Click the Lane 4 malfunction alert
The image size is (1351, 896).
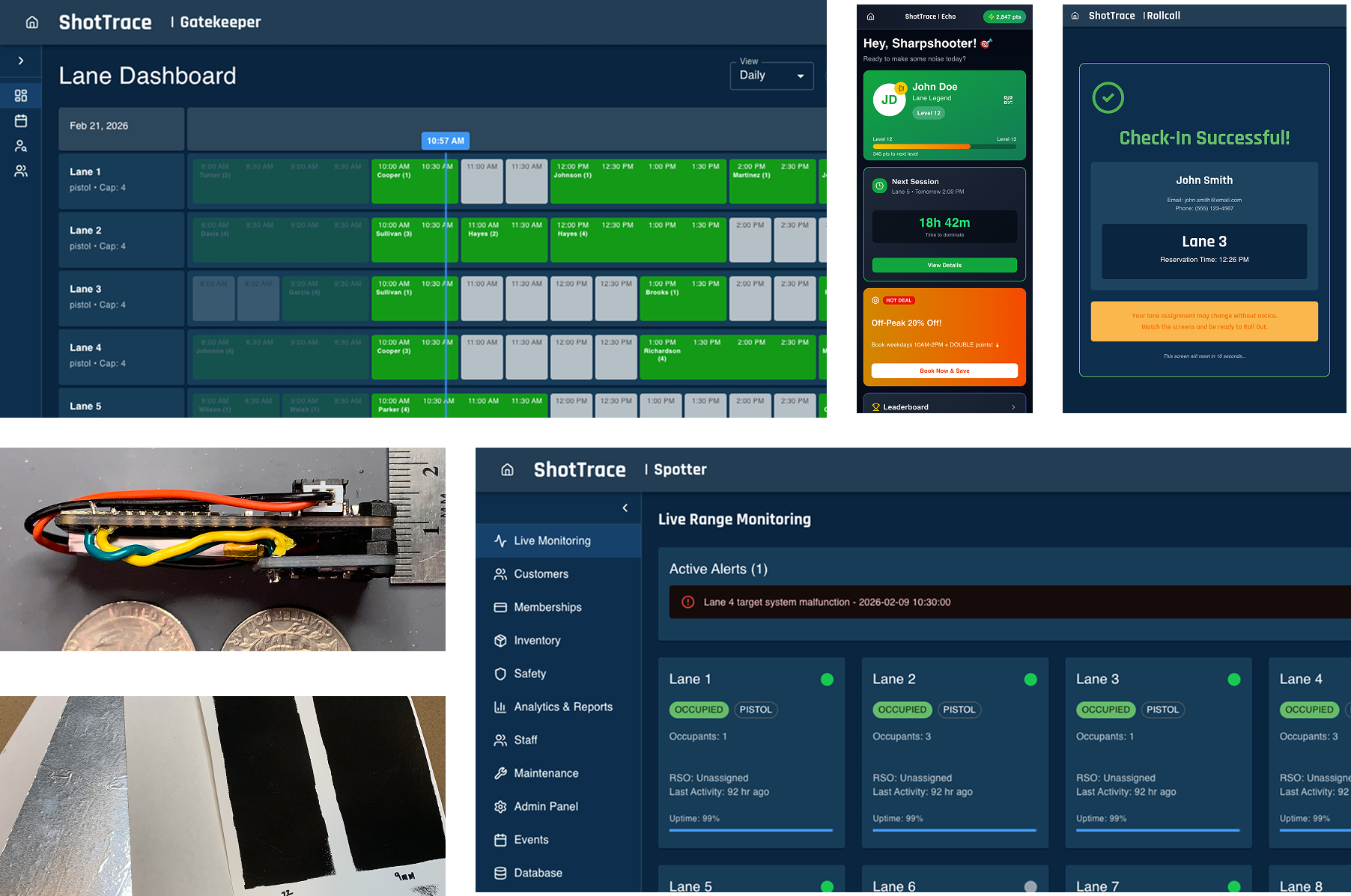pos(1010,602)
